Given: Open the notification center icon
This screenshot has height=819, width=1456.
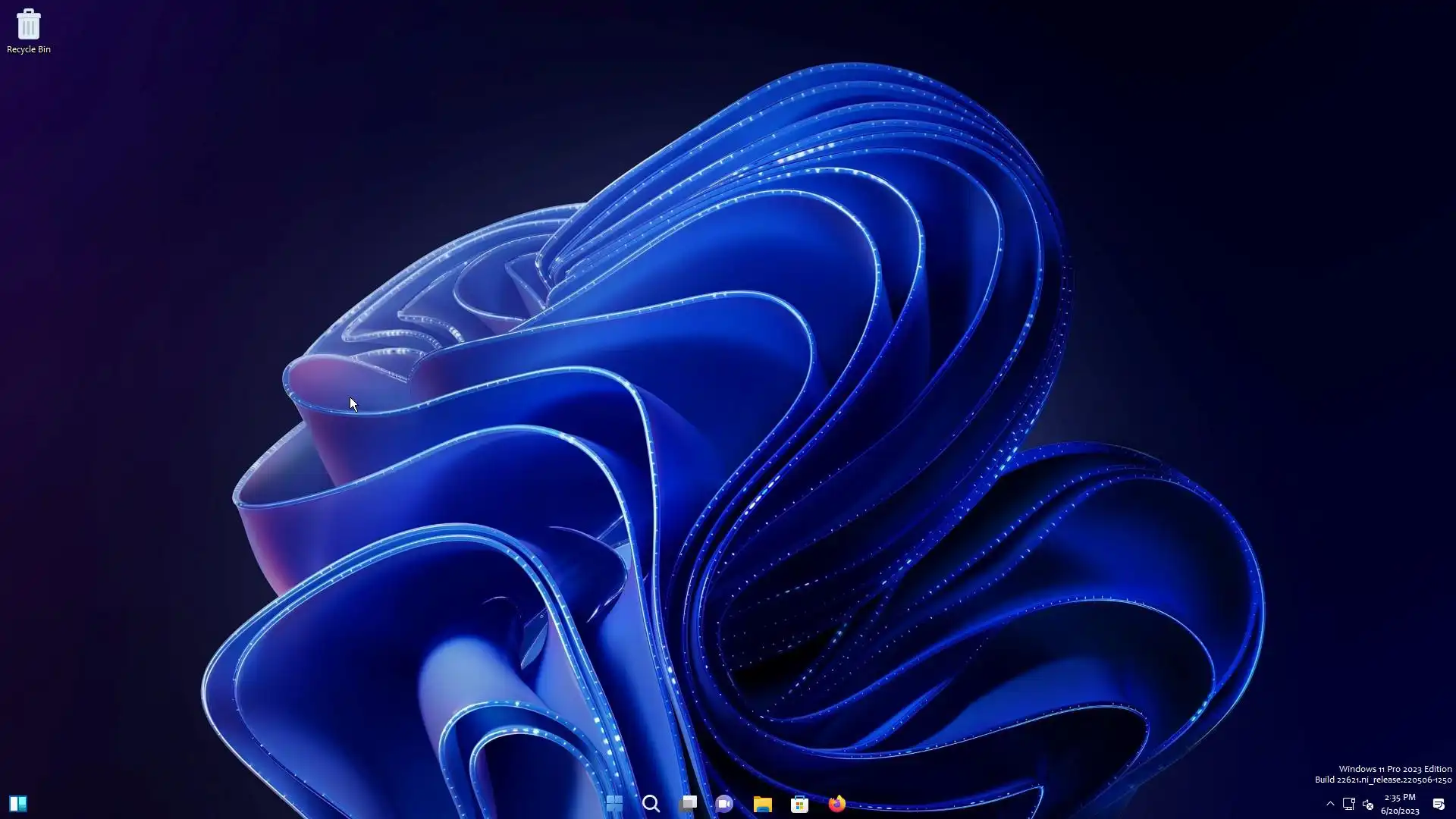Looking at the screenshot, I should (x=1438, y=804).
